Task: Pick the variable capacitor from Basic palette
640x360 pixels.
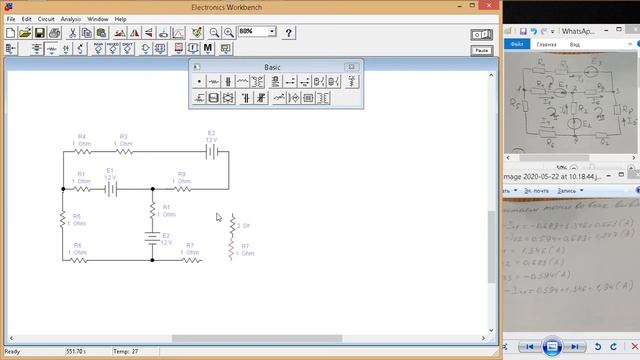Action: tap(261, 98)
